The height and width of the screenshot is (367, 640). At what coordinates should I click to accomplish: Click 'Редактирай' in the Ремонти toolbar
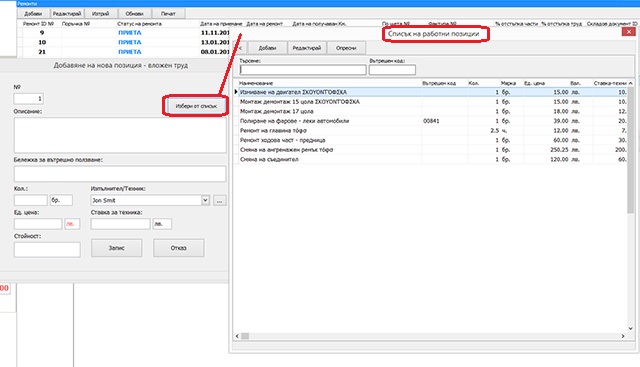tap(67, 13)
